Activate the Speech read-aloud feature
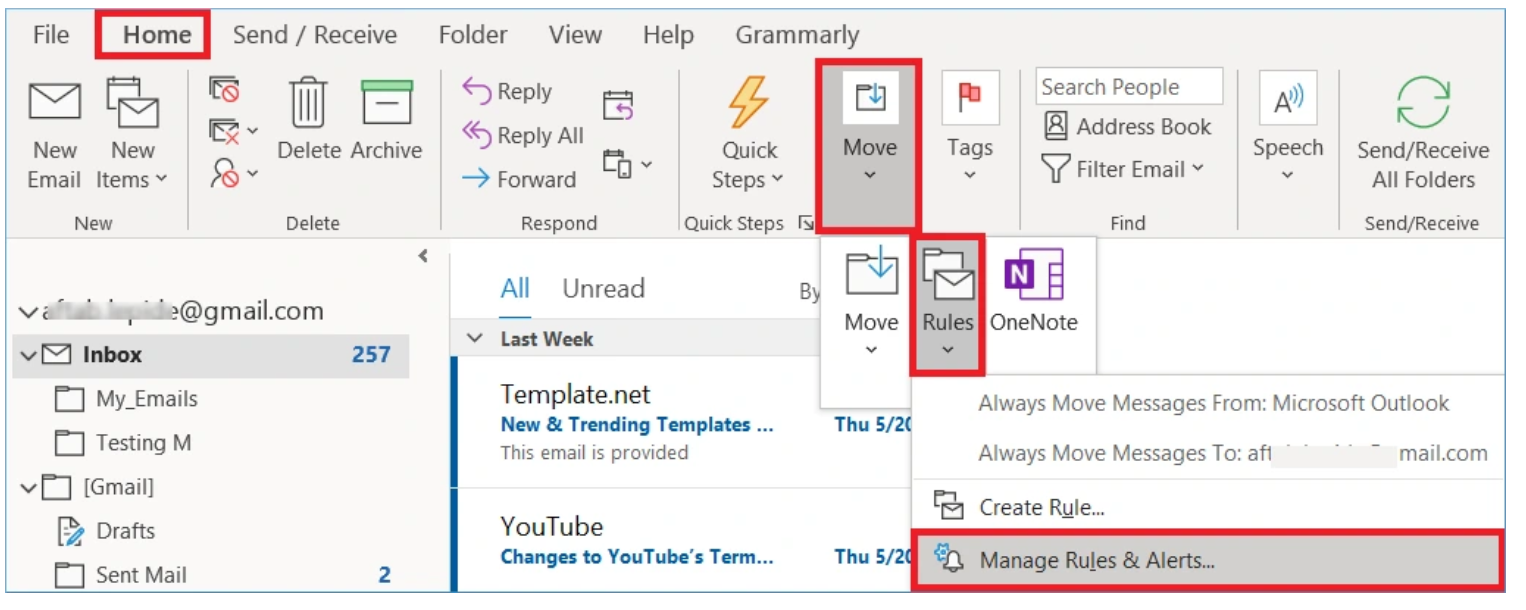Image resolution: width=1526 pixels, height=610 pixels. 1288,130
